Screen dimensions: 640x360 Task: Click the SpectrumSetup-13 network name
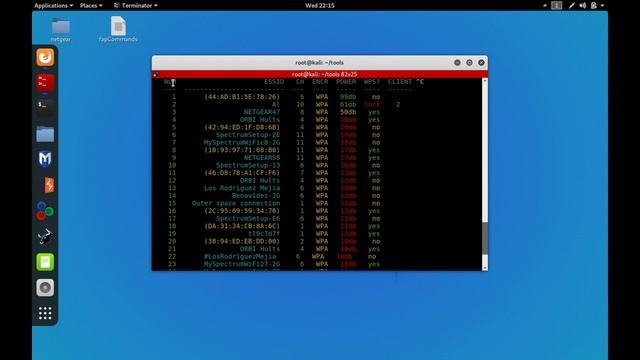[248, 165]
